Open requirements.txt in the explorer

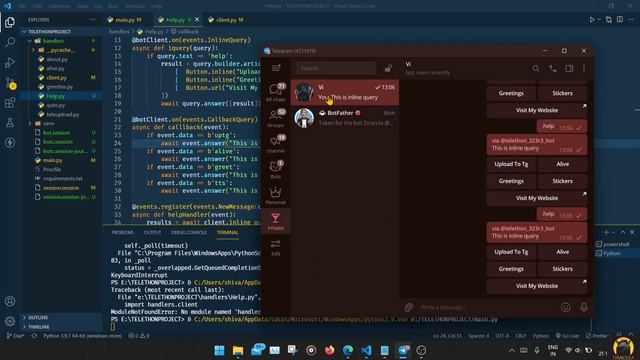tap(62, 178)
